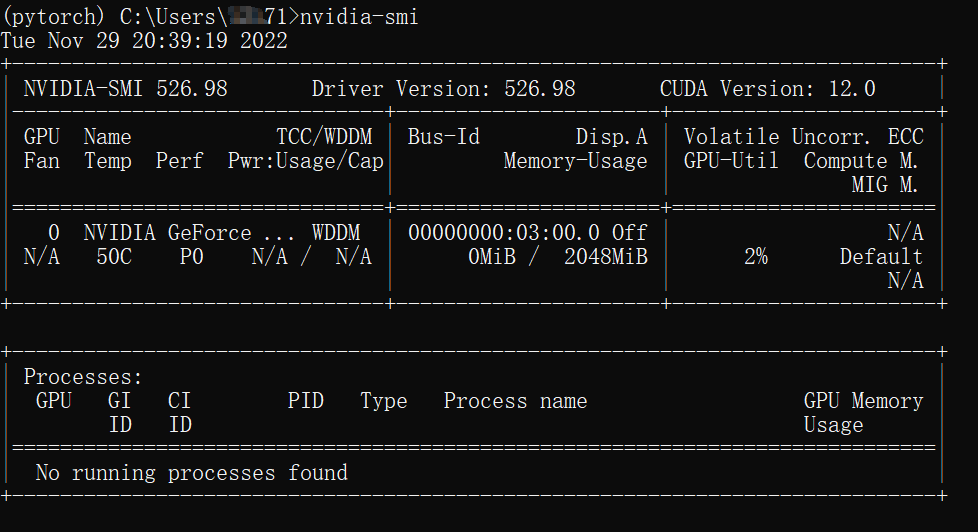
Task: Click the 'Disp.A' column header
Action: tap(611, 137)
